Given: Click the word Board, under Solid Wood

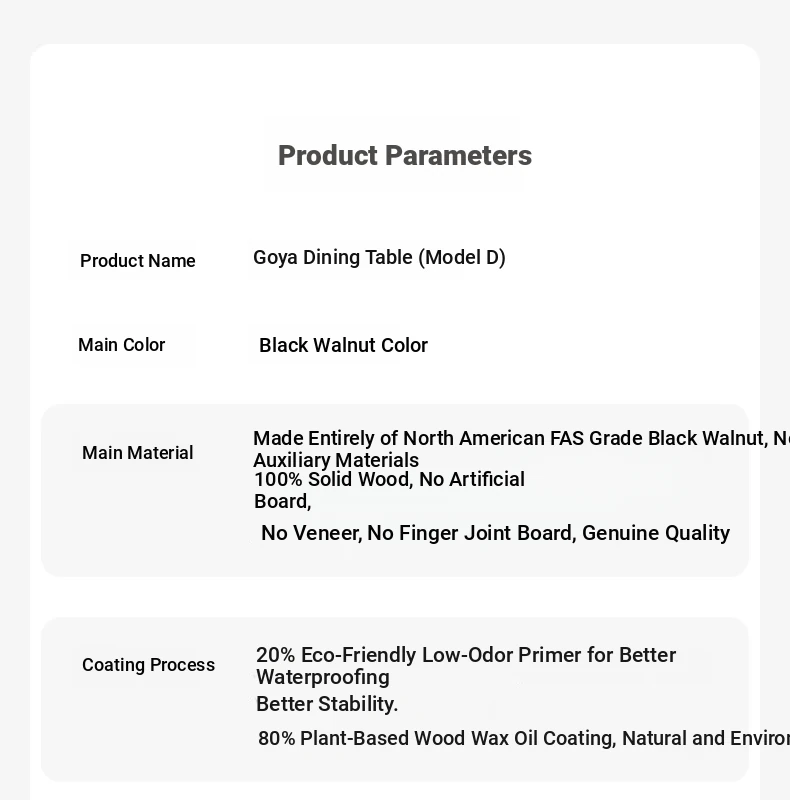Looking at the screenshot, I should click(x=282, y=502).
